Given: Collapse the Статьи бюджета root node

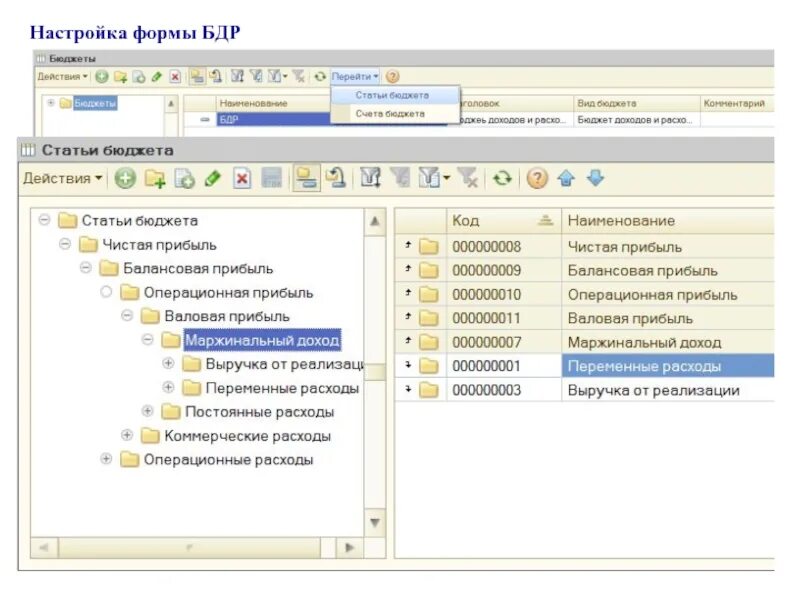Looking at the screenshot, I should click(x=45, y=220).
